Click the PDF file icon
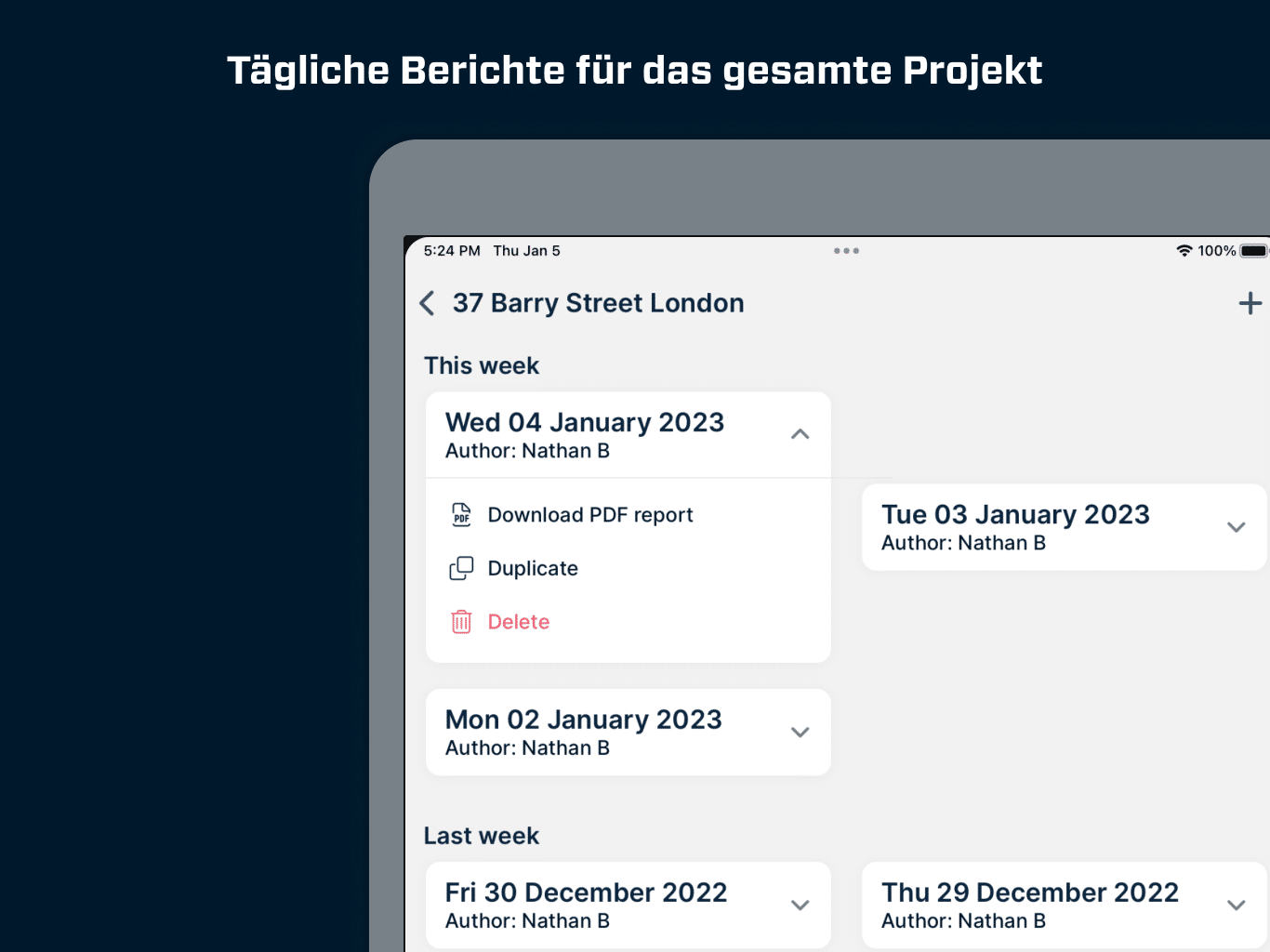 pos(461,515)
